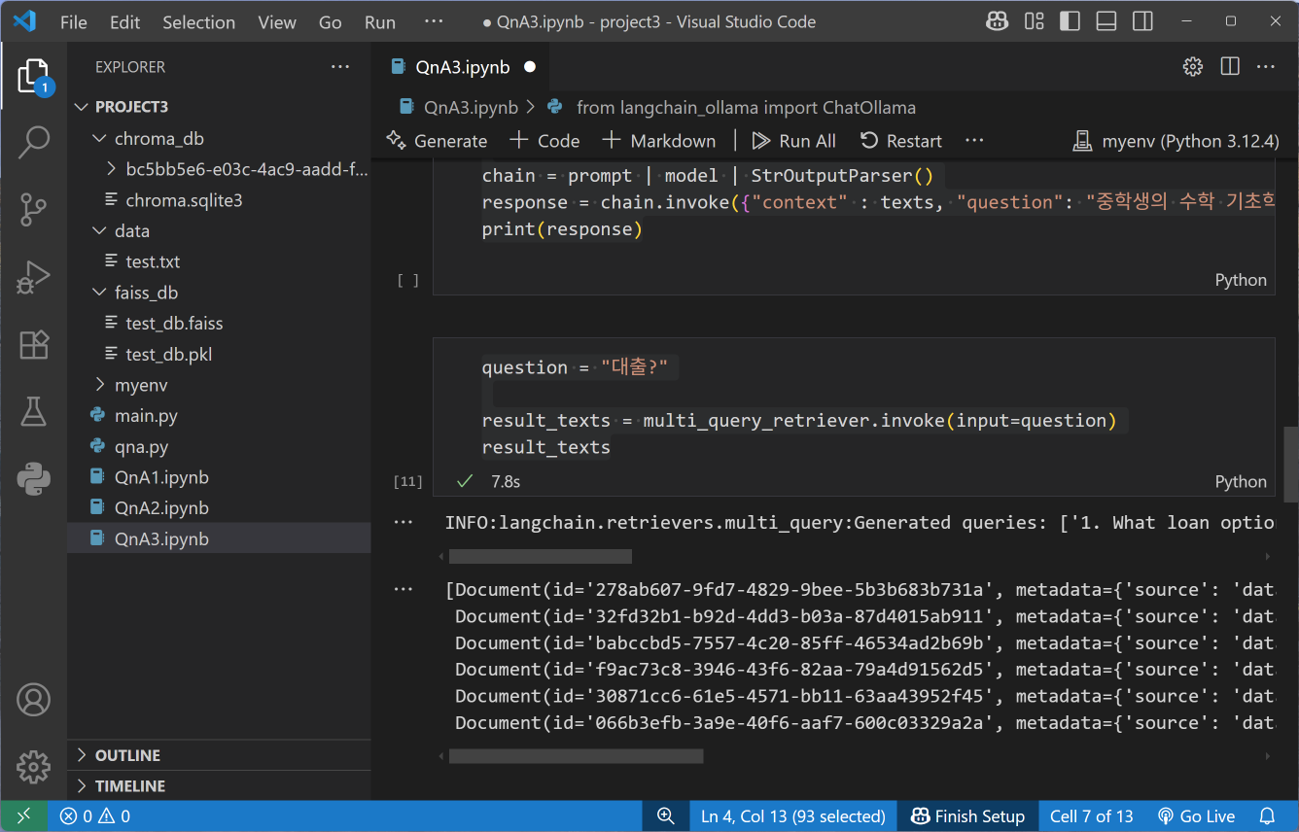1299x832 pixels.
Task: Toggle the secondary side bar visibility
Action: [x=1143, y=21]
